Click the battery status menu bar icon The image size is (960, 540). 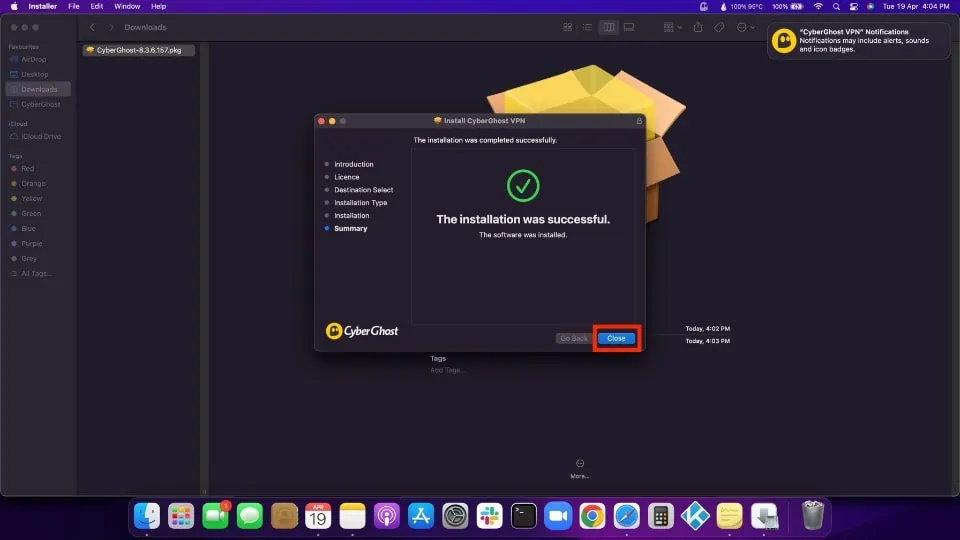(787, 6)
